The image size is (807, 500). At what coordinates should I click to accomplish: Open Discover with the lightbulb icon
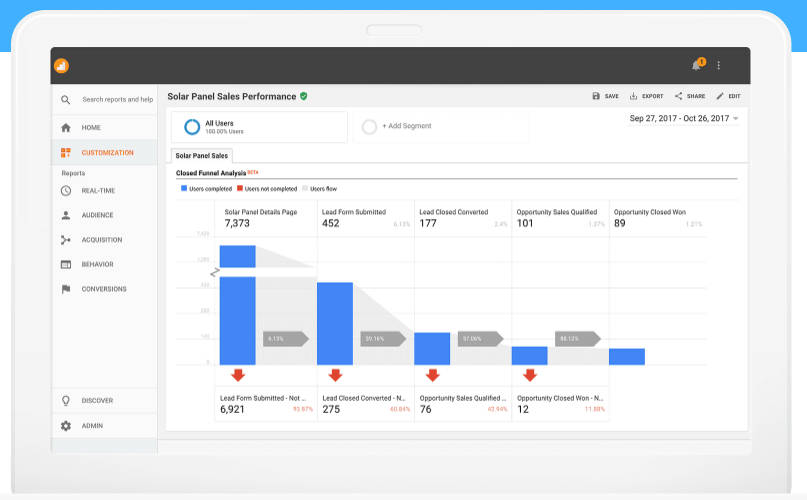click(x=66, y=400)
